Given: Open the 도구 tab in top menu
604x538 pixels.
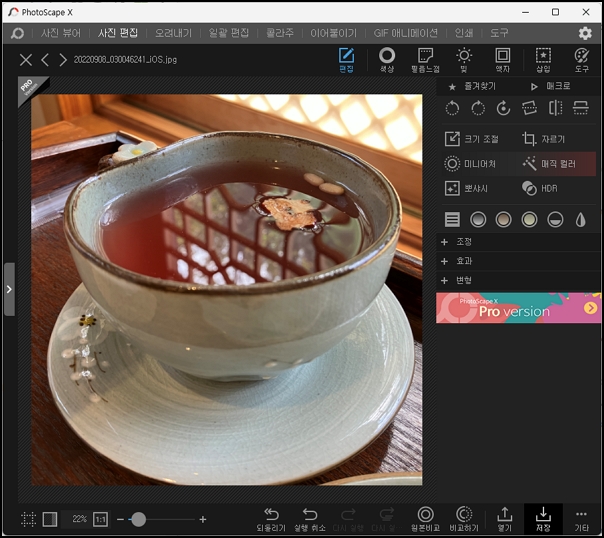Looking at the screenshot, I should pyautogui.click(x=499, y=33).
